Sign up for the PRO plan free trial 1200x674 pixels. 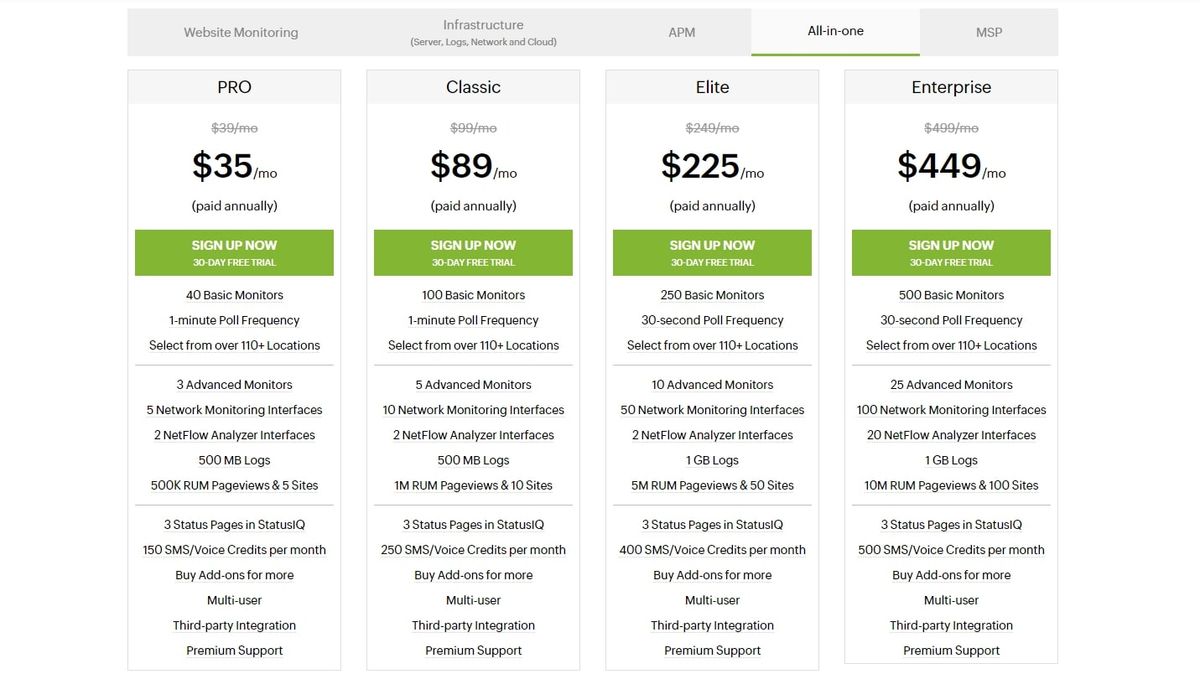coord(233,252)
